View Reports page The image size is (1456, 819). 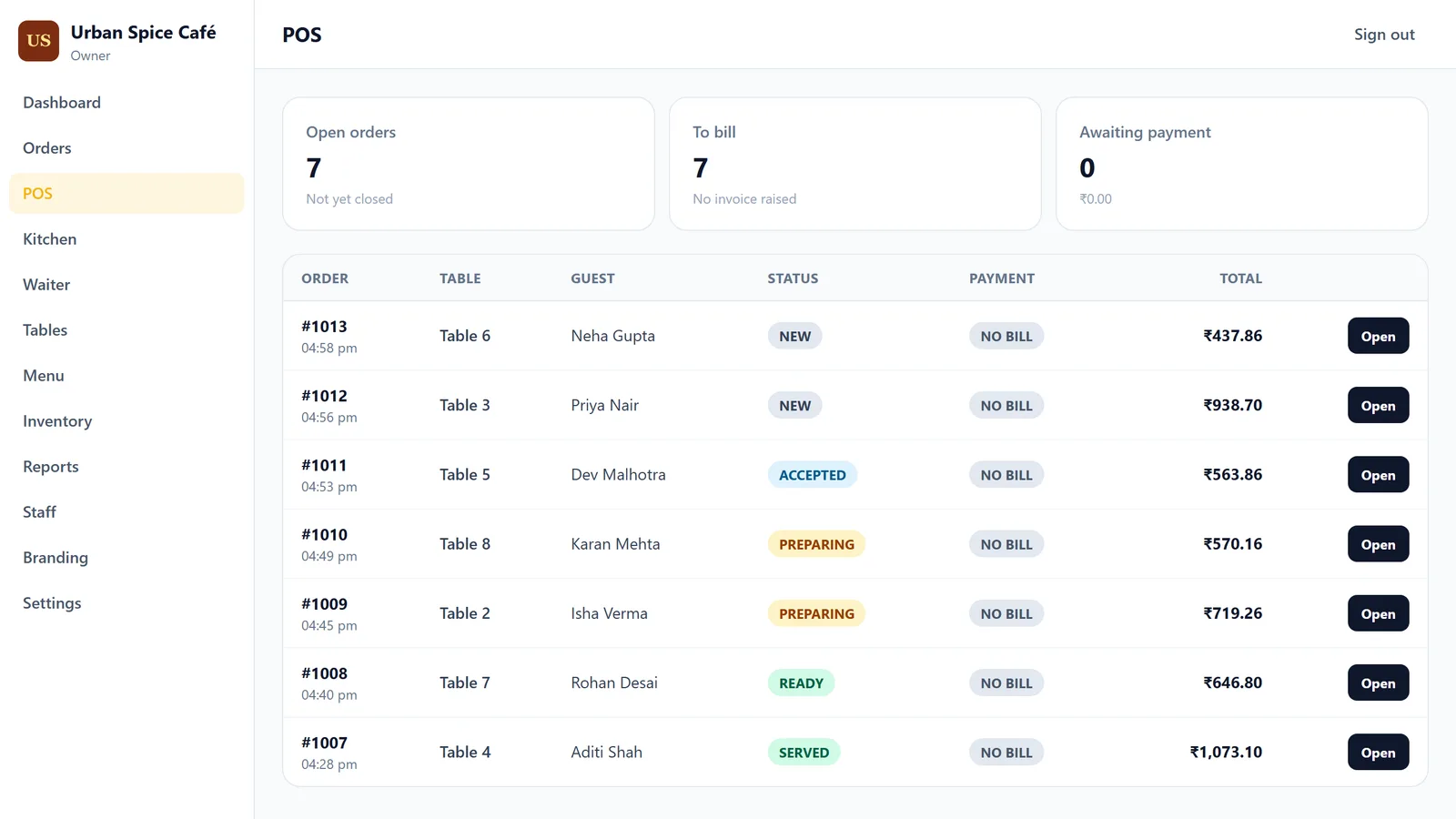(x=126, y=467)
